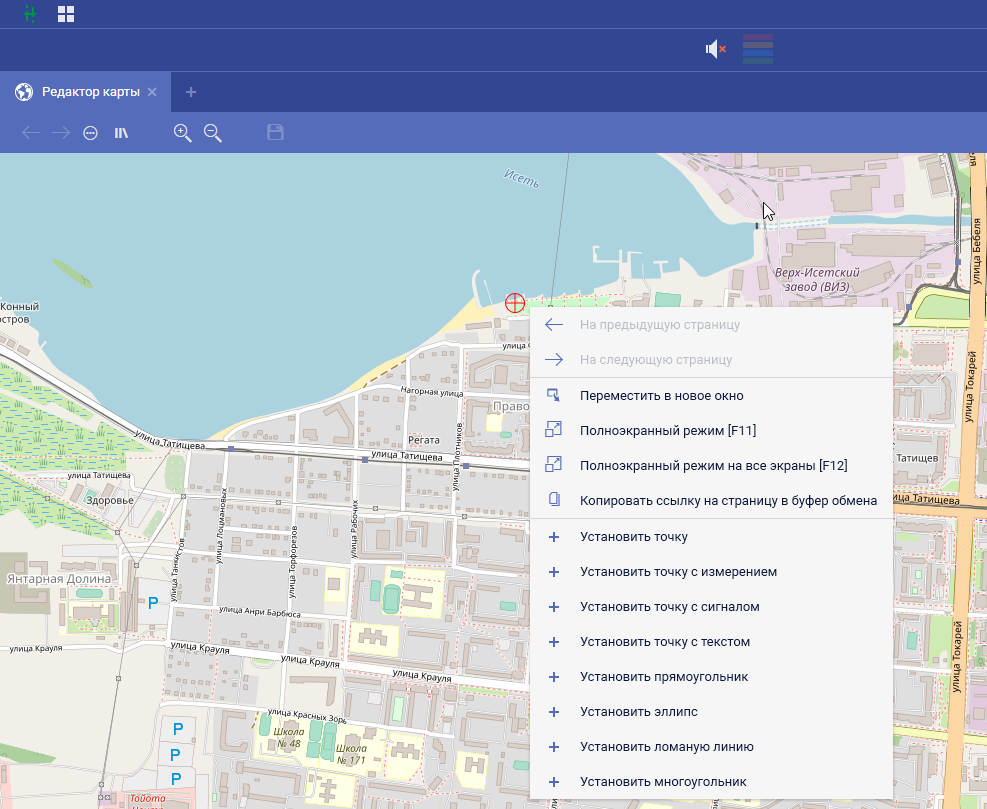Choose Полноэкранный режим на все экраны [F12]
Image resolution: width=987 pixels, height=809 pixels.
[x=713, y=465]
